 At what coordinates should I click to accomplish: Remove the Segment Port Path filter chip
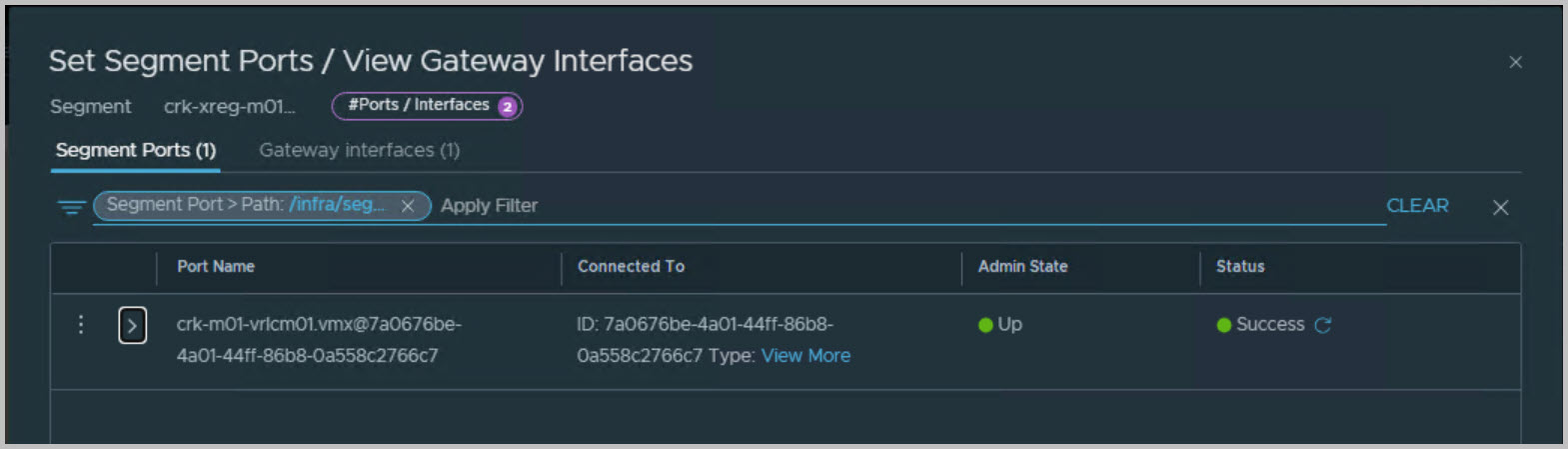[408, 206]
